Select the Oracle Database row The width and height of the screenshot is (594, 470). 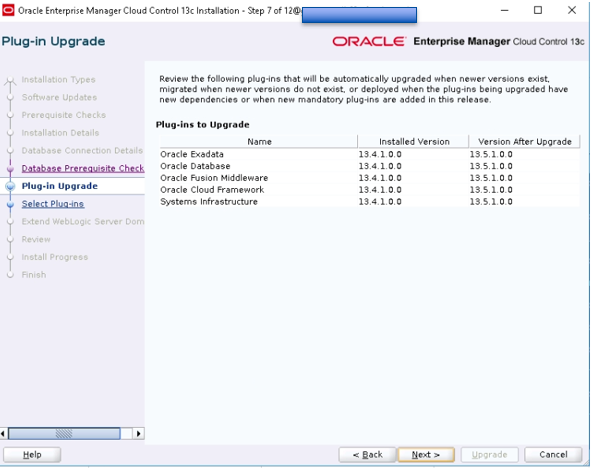[x=369, y=166]
